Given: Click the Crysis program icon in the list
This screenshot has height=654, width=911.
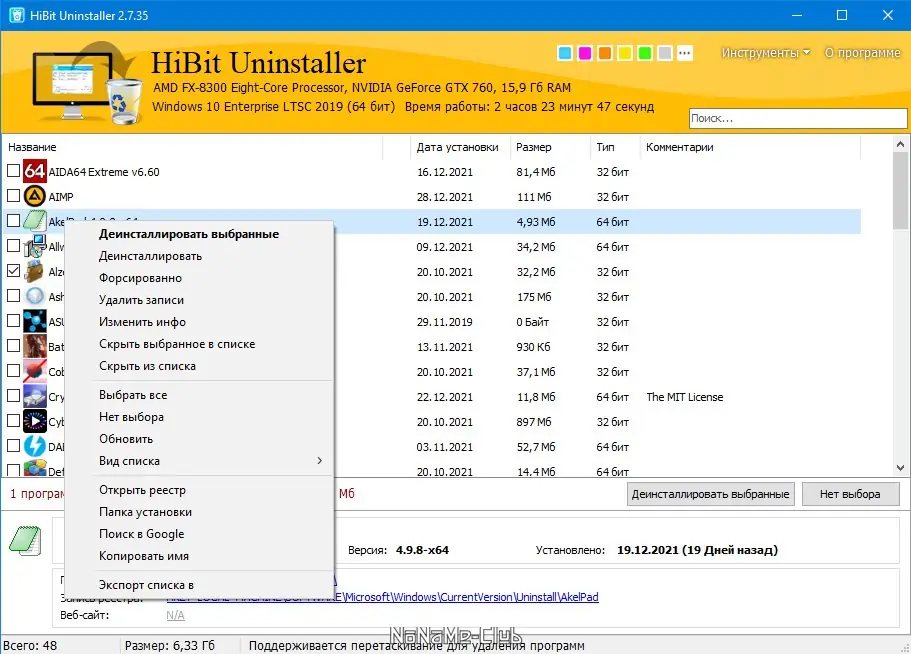Looking at the screenshot, I should (35, 396).
